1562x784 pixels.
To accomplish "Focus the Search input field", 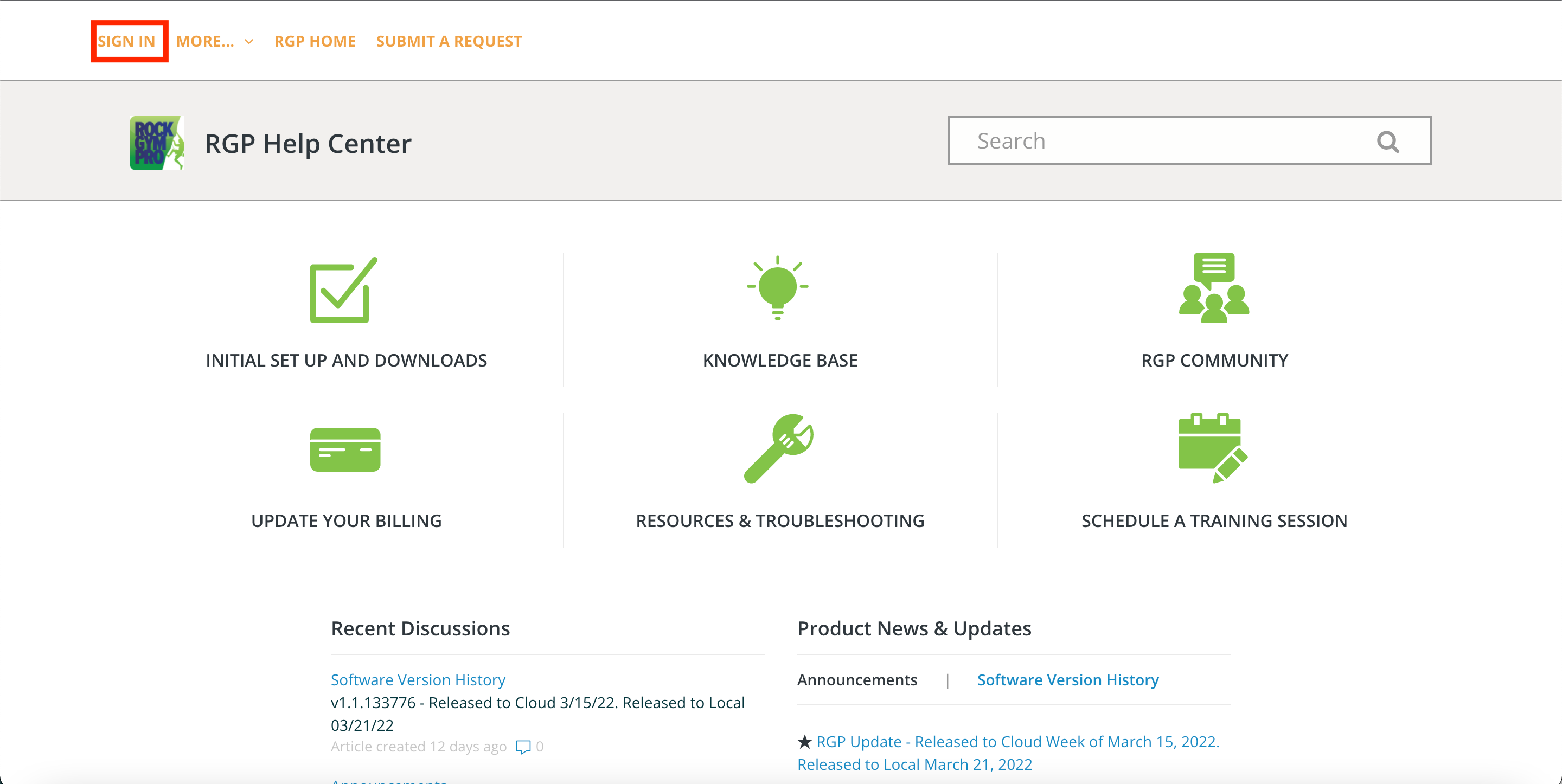I will (1189, 140).
